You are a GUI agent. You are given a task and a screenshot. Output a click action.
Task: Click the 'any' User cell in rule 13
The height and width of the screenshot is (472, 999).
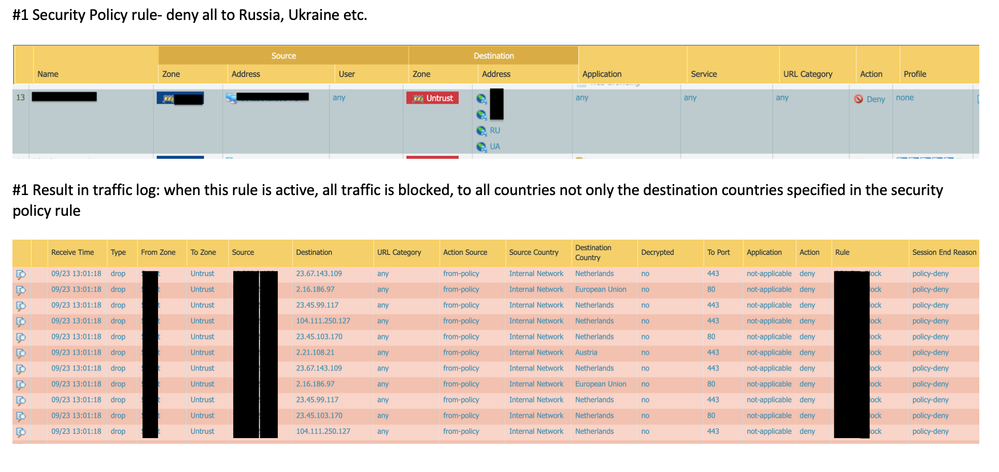(x=339, y=98)
